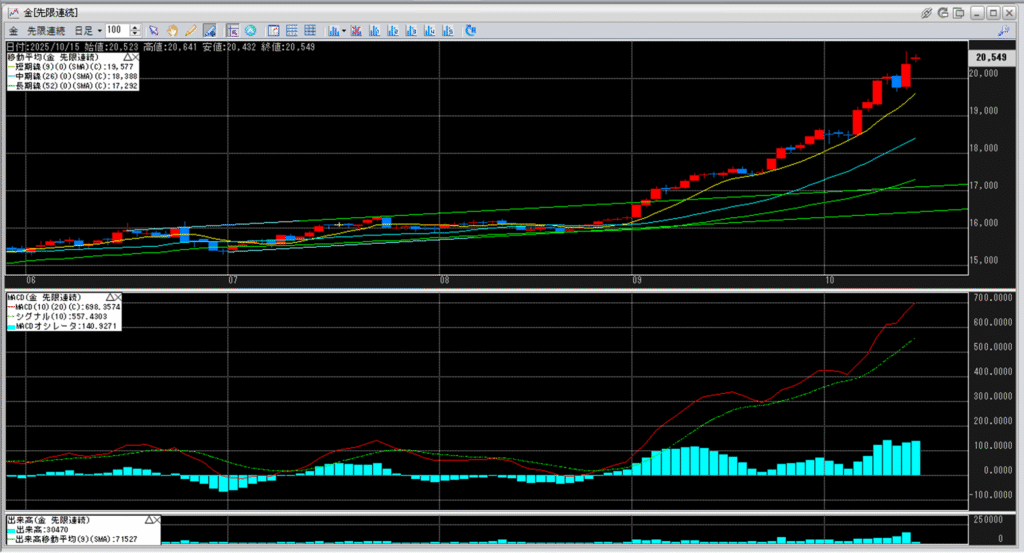
Task: Close the MACD indicator legend box
Action: [x=116, y=298]
